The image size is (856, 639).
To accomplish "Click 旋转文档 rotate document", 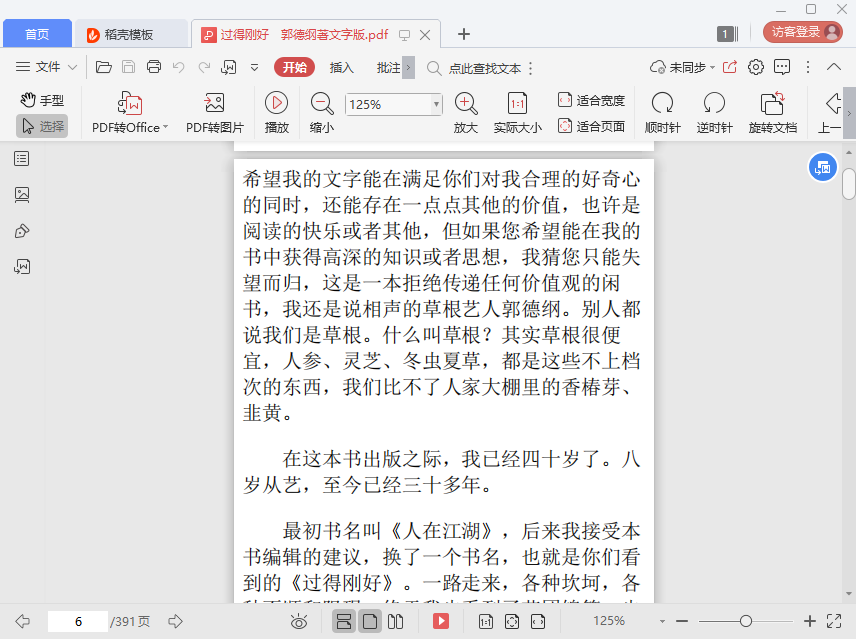I will 772,113.
